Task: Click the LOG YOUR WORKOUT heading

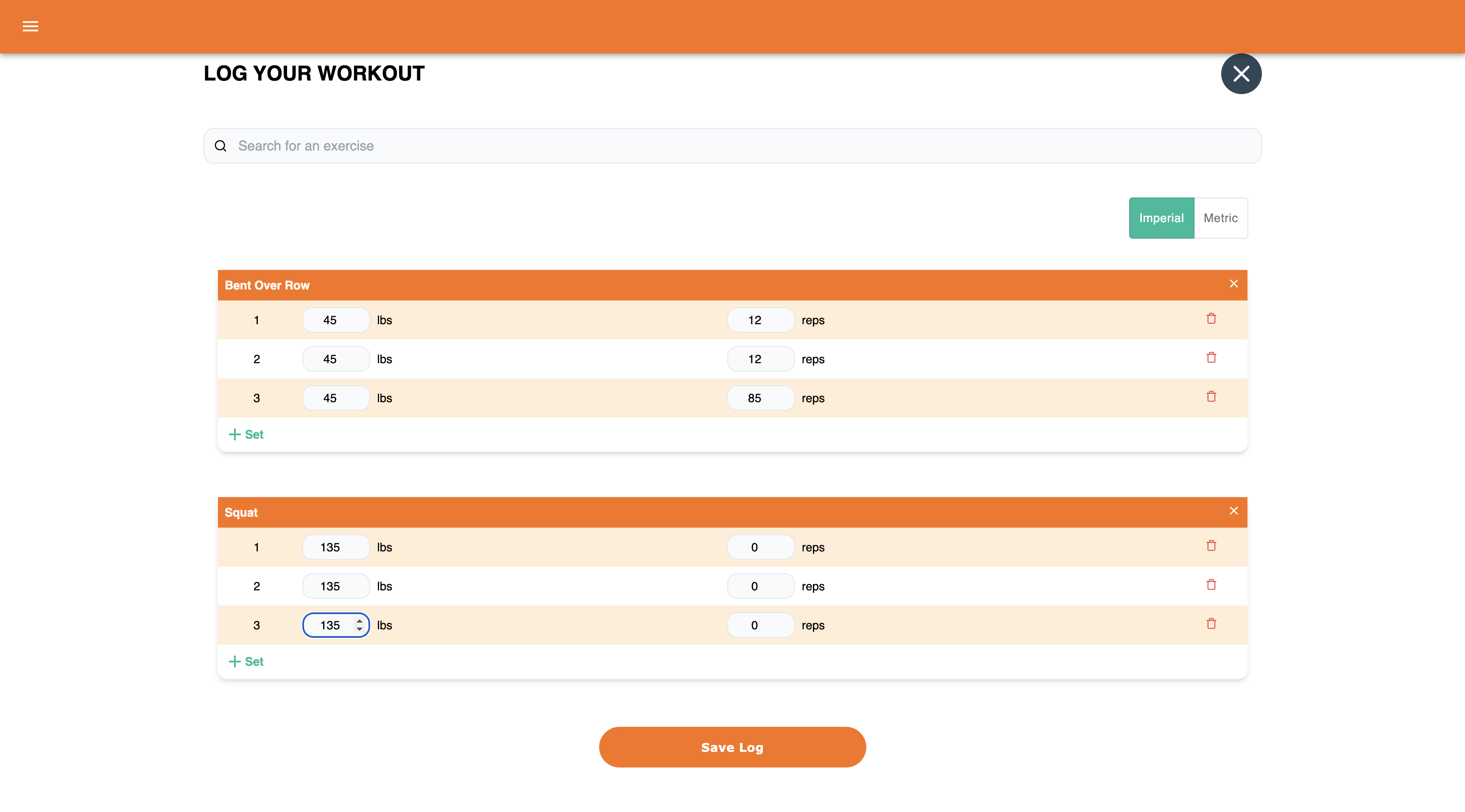Action: pos(314,74)
